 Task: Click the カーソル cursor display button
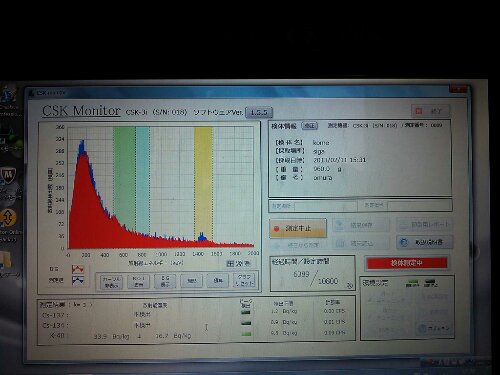(111, 282)
